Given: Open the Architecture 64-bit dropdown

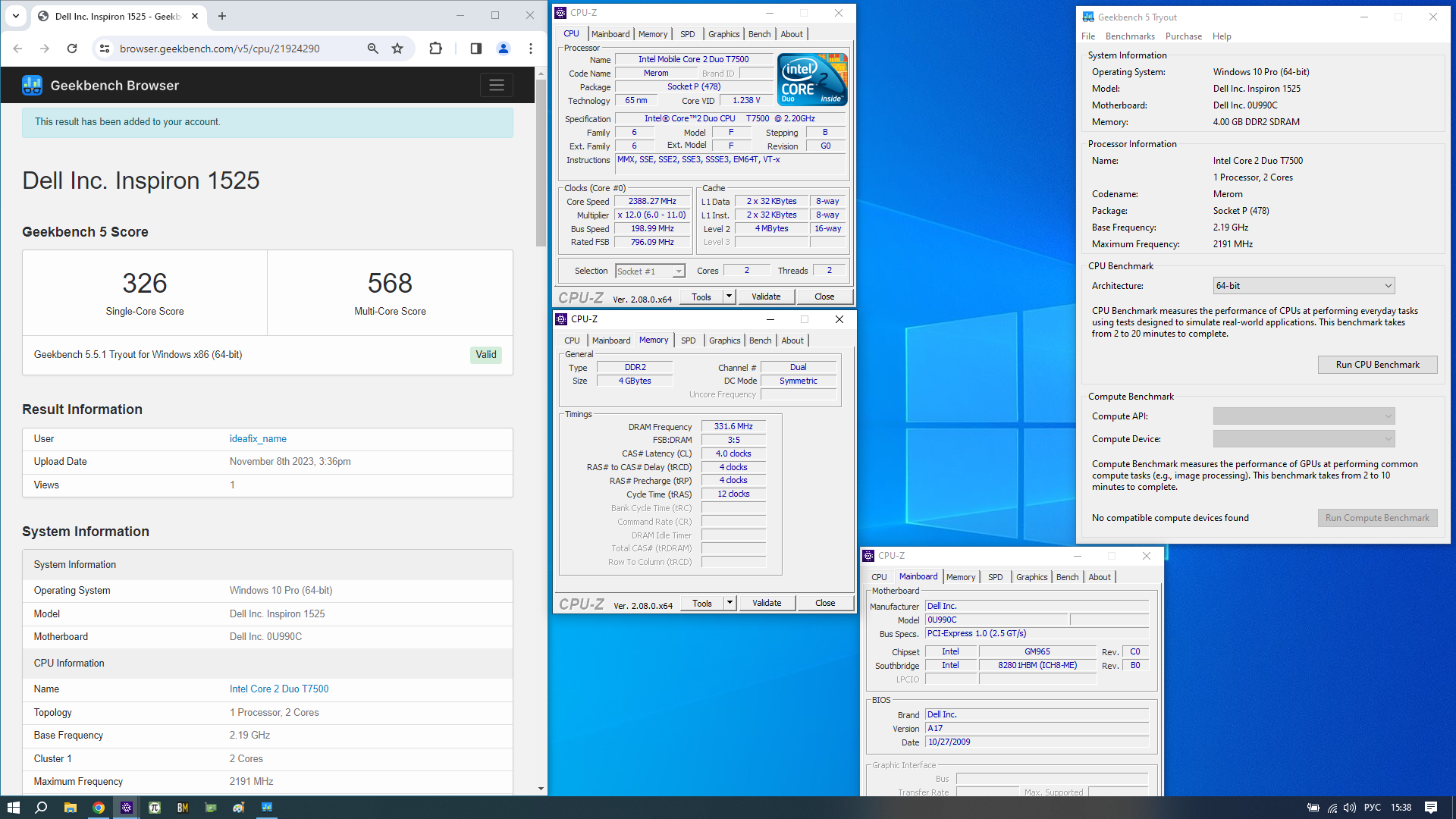Looking at the screenshot, I should point(1304,286).
